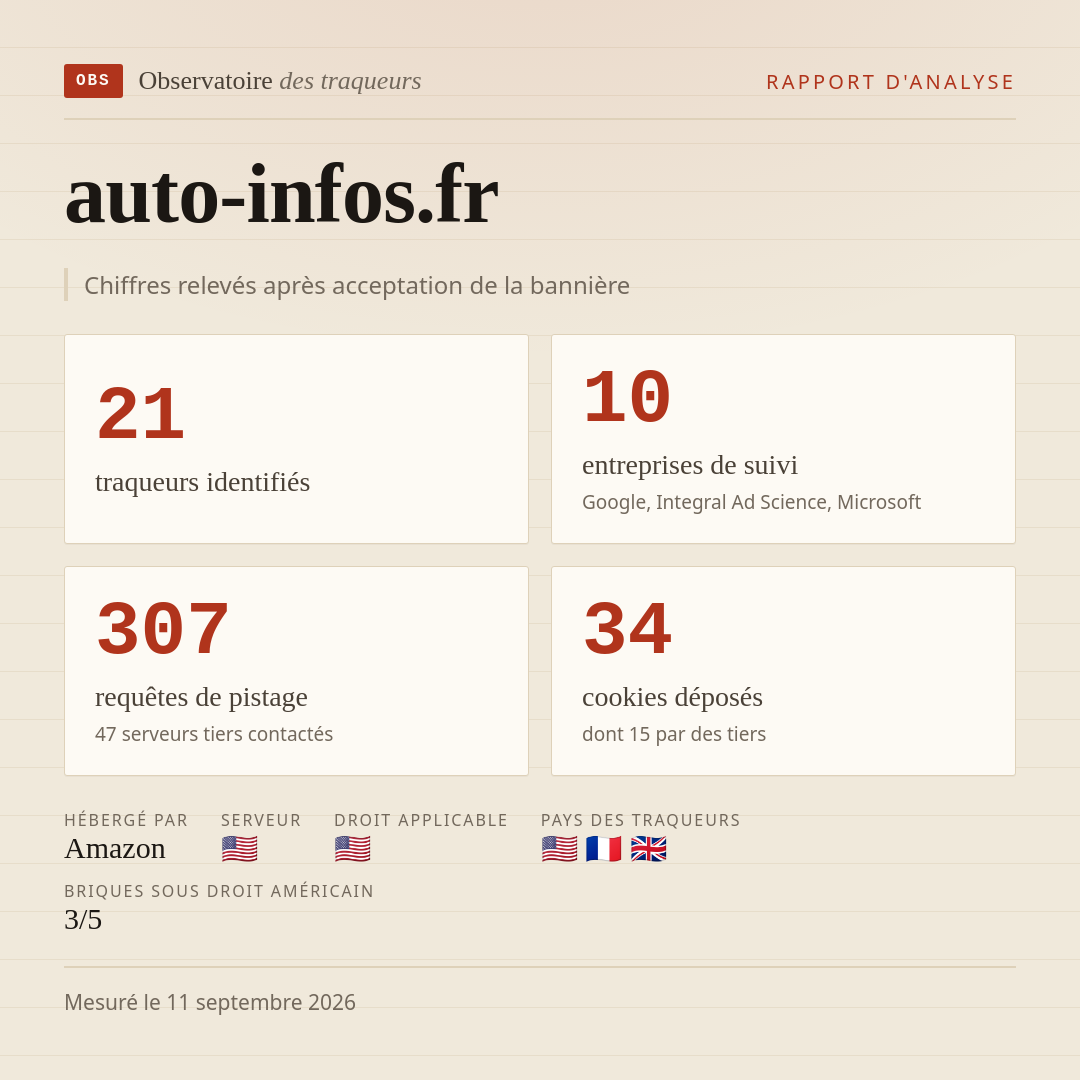1080x1080 pixels.
Task: Click the 'entreprises de suivi' label
Action: pyautogui.click(x=690, y=465)
